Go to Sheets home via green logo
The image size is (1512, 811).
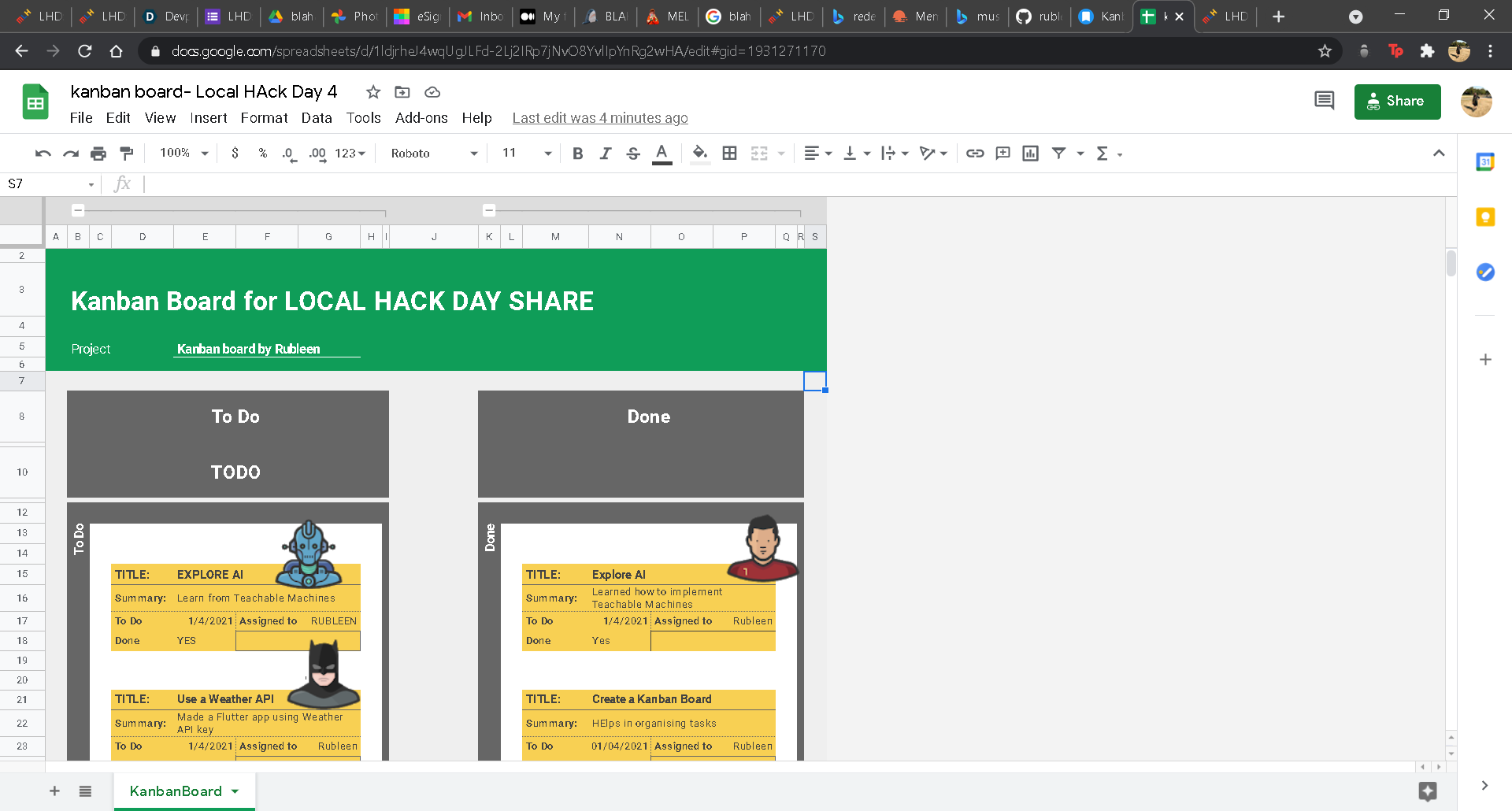pyautogui.click(x=35, y=102)
